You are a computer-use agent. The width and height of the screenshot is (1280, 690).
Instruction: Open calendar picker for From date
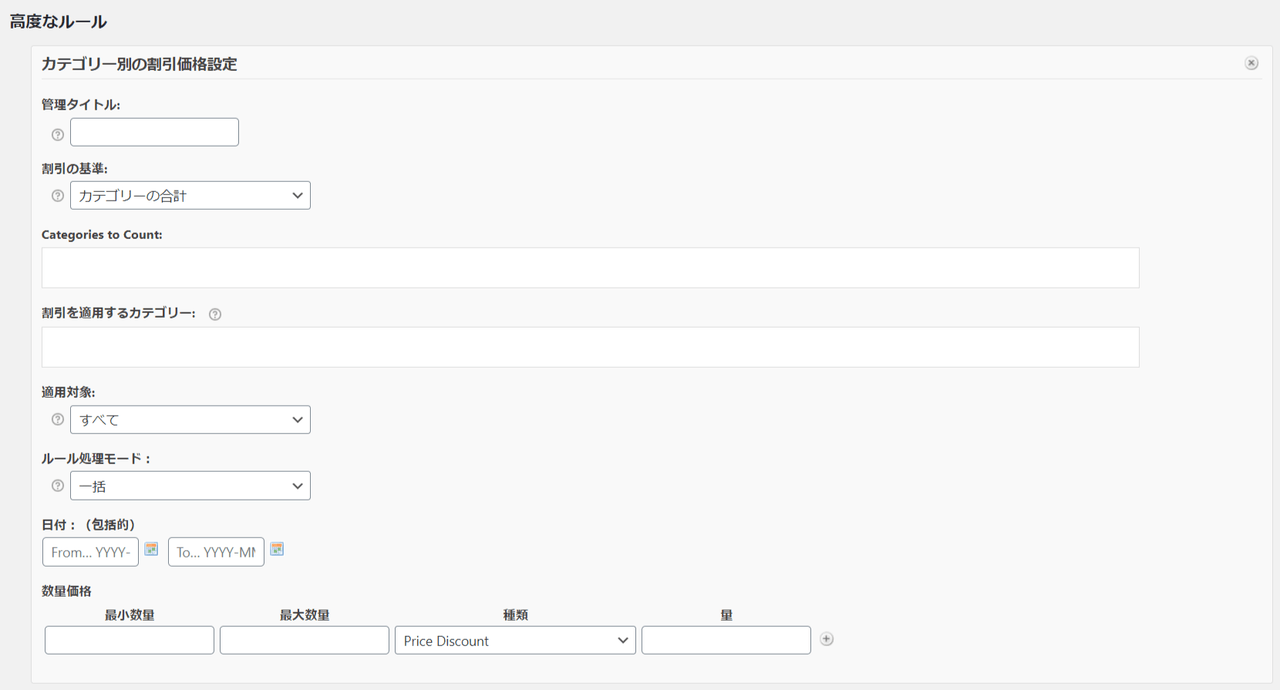pos(151,549)
